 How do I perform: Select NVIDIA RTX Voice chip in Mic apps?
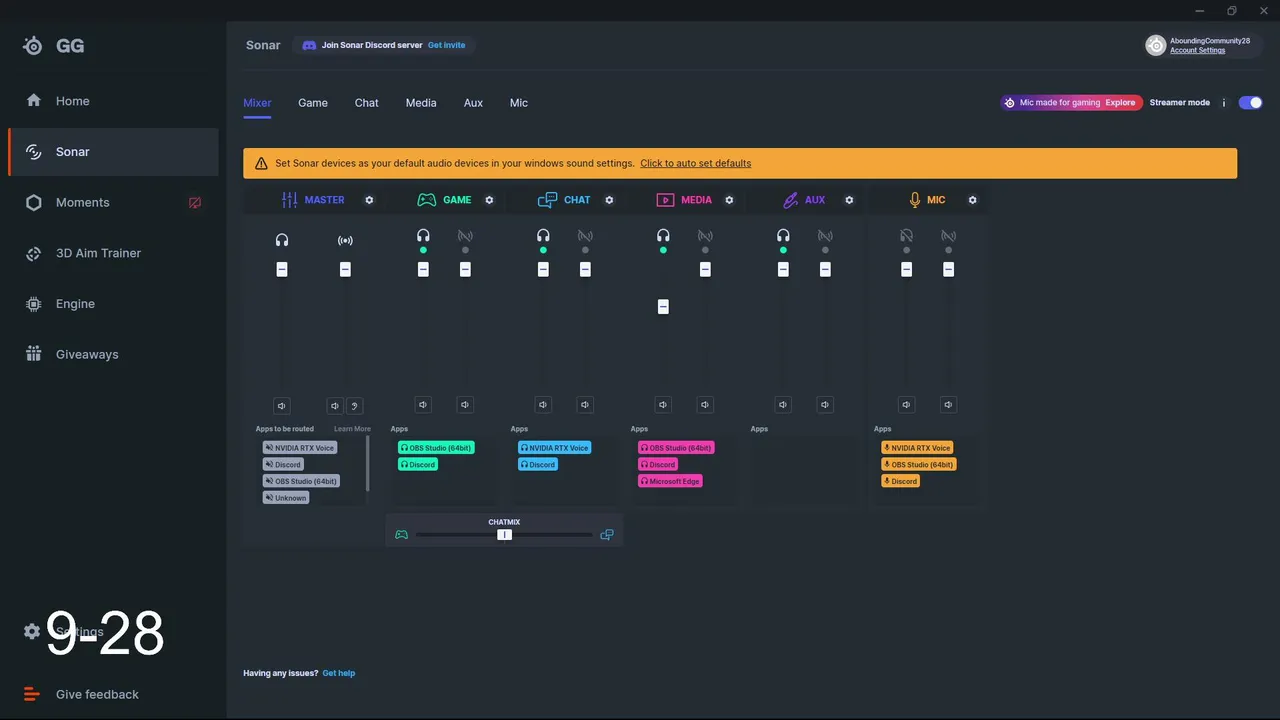click(917, 448)
